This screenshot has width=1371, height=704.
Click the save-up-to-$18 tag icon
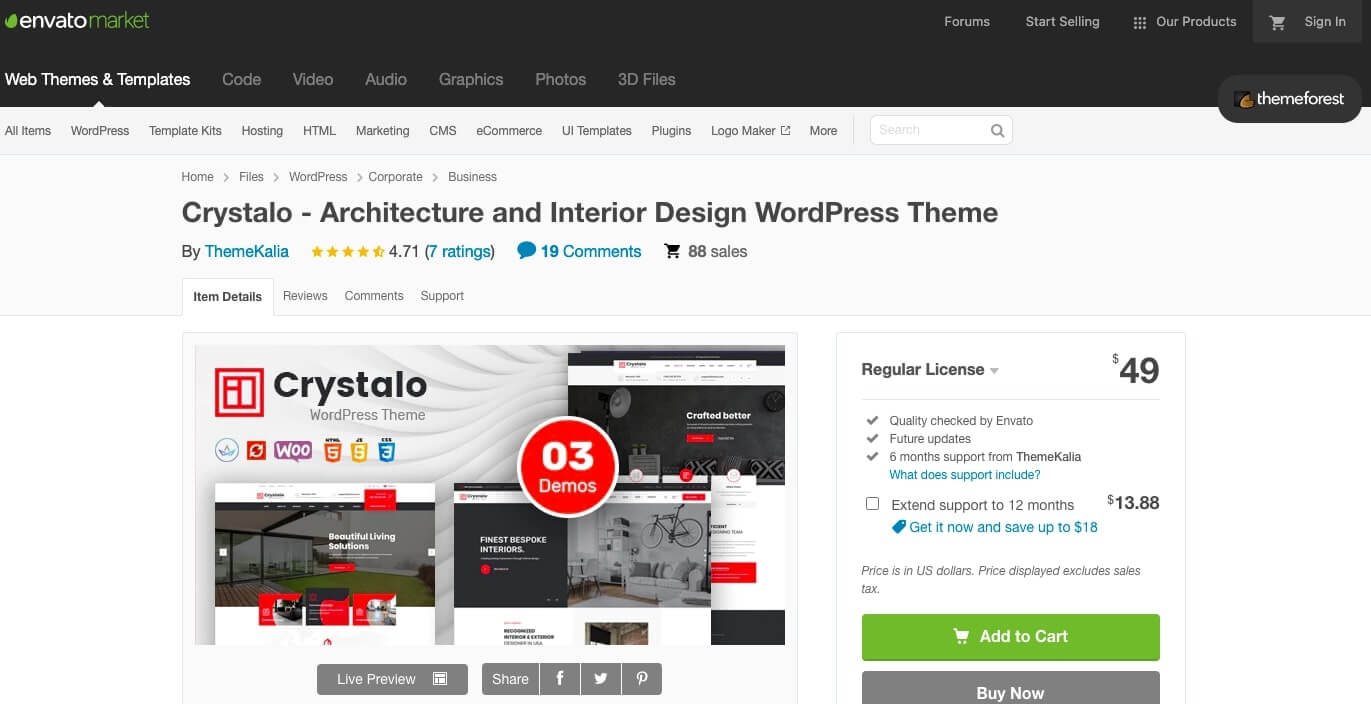point(898,527)
